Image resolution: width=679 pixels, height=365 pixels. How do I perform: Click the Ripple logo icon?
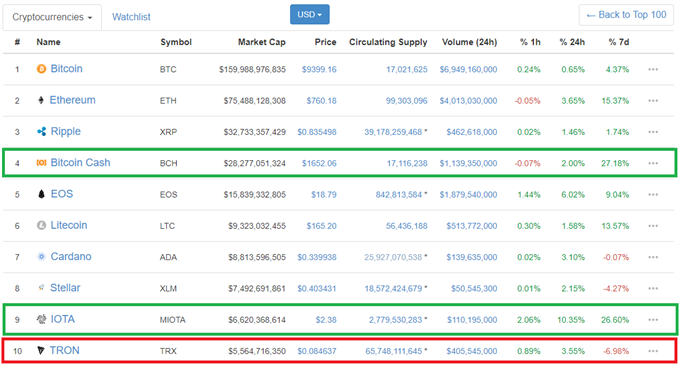42,132
